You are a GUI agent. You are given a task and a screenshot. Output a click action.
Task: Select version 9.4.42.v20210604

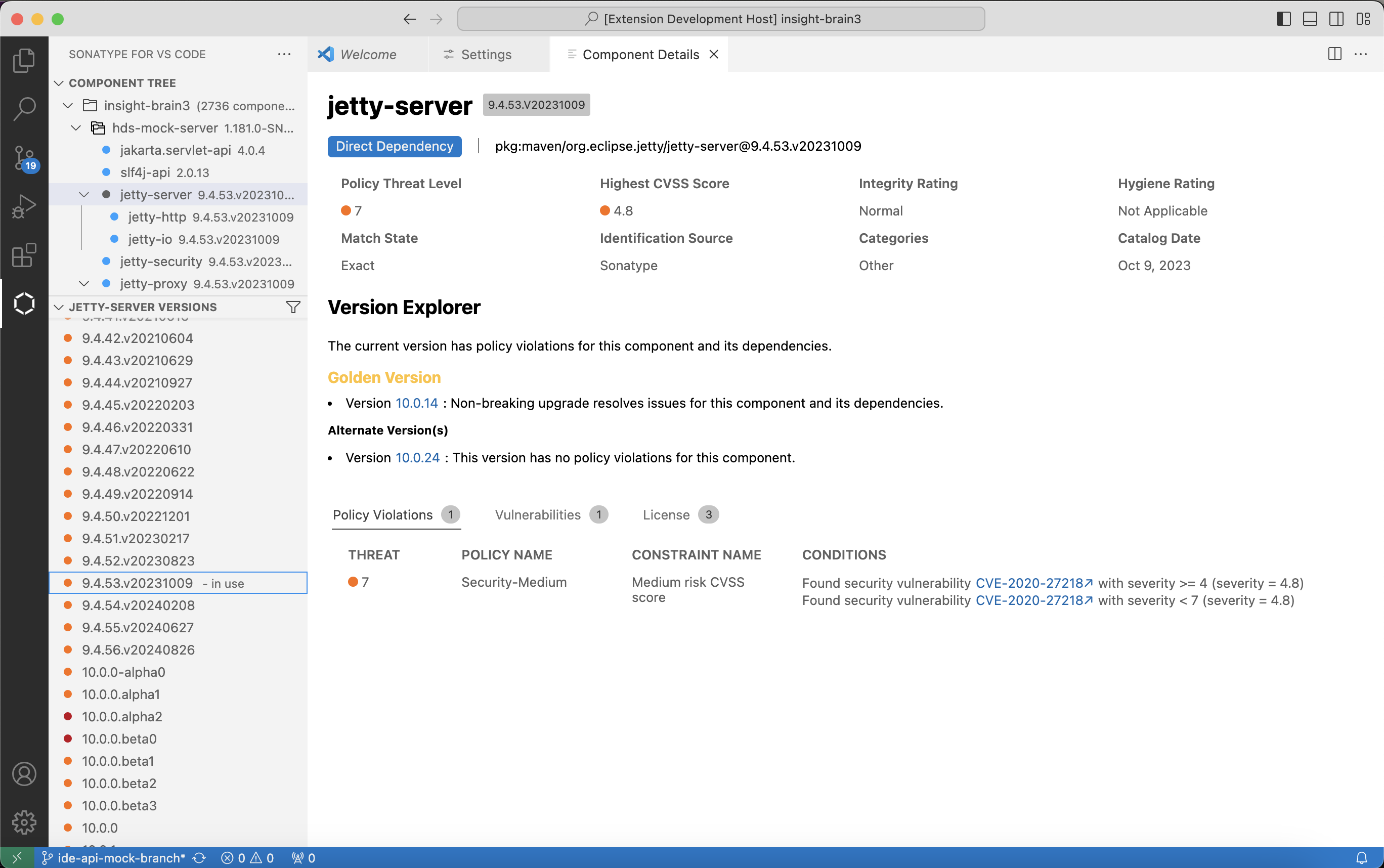click(x=178, y=338)
